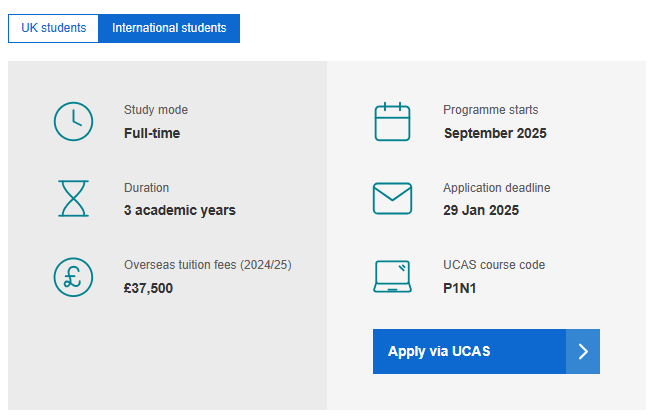The height and width of the screenshot is (417, 660).
Task: Click the Overseas tuition fees label
Action: click(x=208, y=265)
